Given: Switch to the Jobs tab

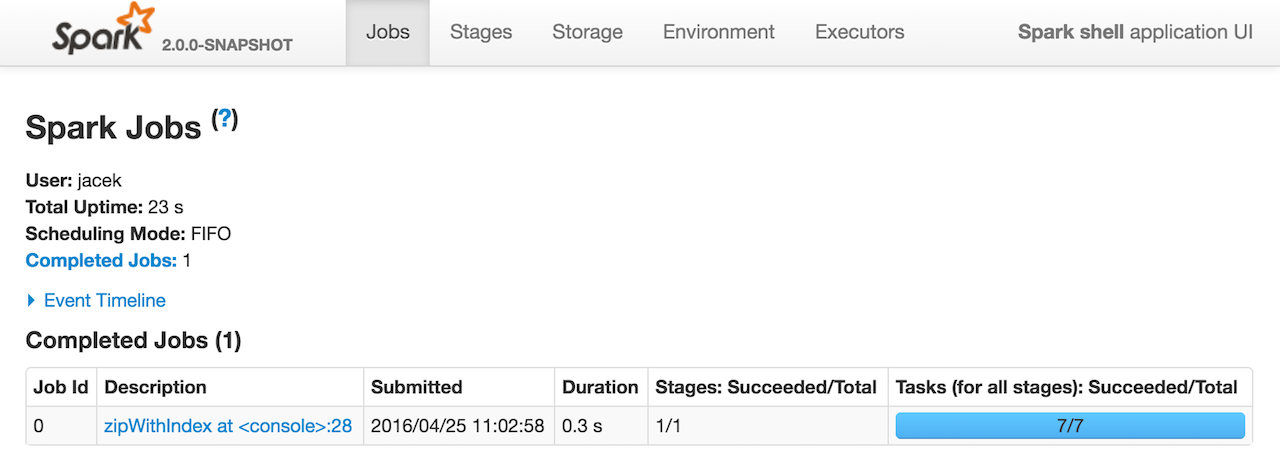Looking at the screenshot, I should (x=387, y=32).
